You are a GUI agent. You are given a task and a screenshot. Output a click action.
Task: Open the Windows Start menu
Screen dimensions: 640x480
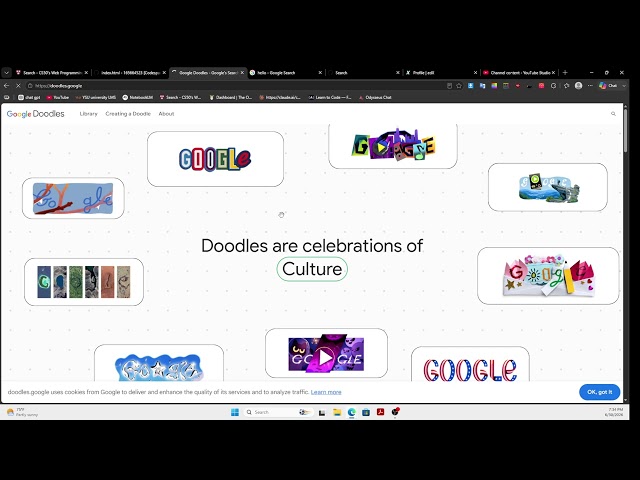(x=235, y=412)
